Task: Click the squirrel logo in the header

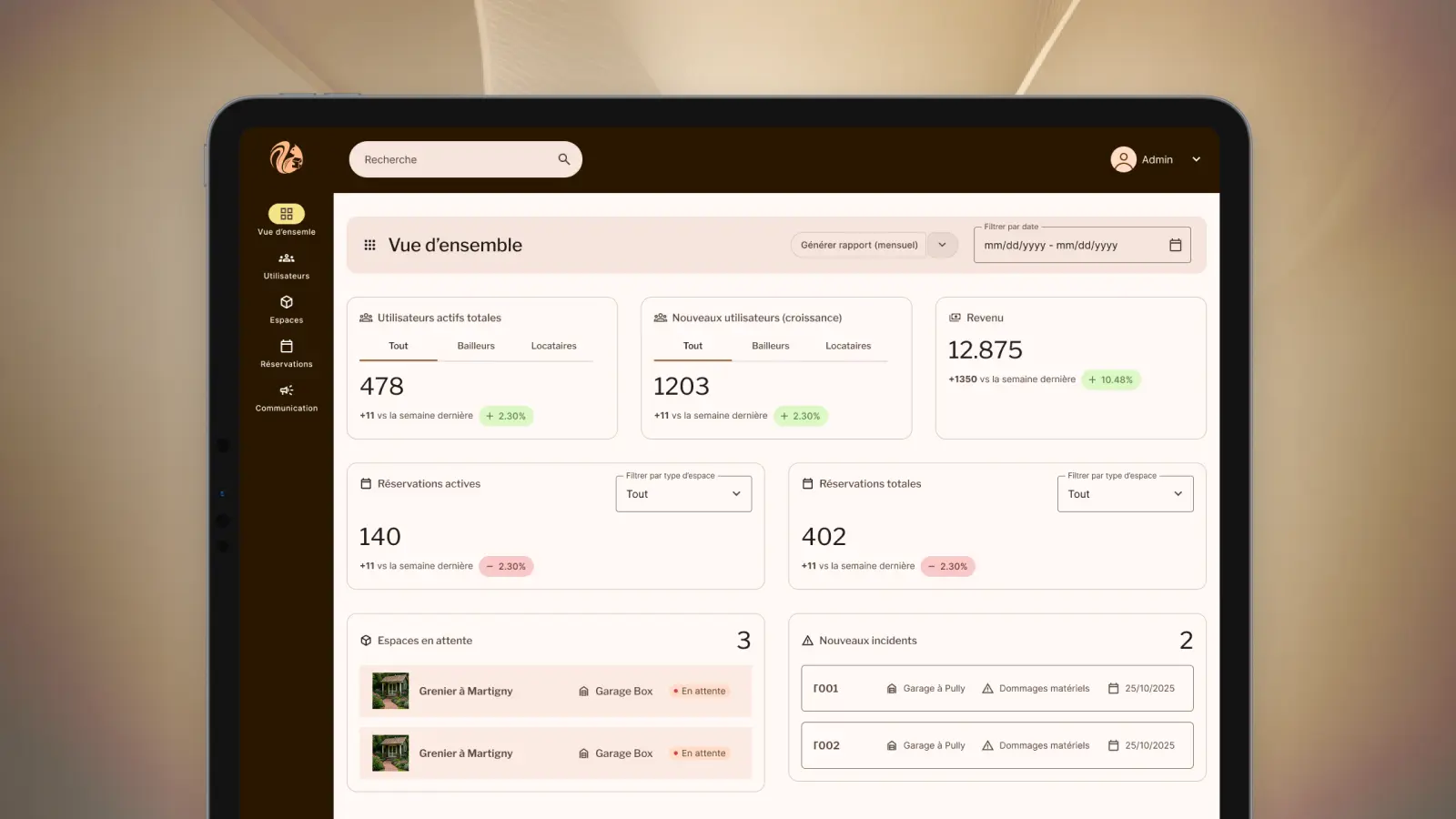Action: [287, 158]
